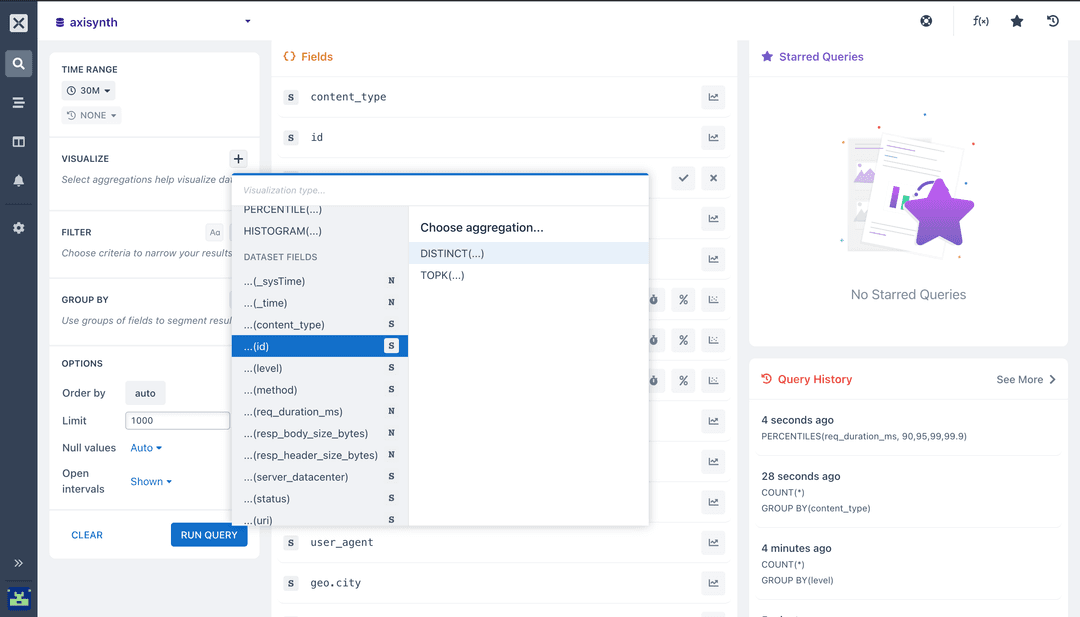Click the stopwatch aggregation icon on req_duration_ms row
This screenshot has height=617, width=1080.
[x=653, y=300]
